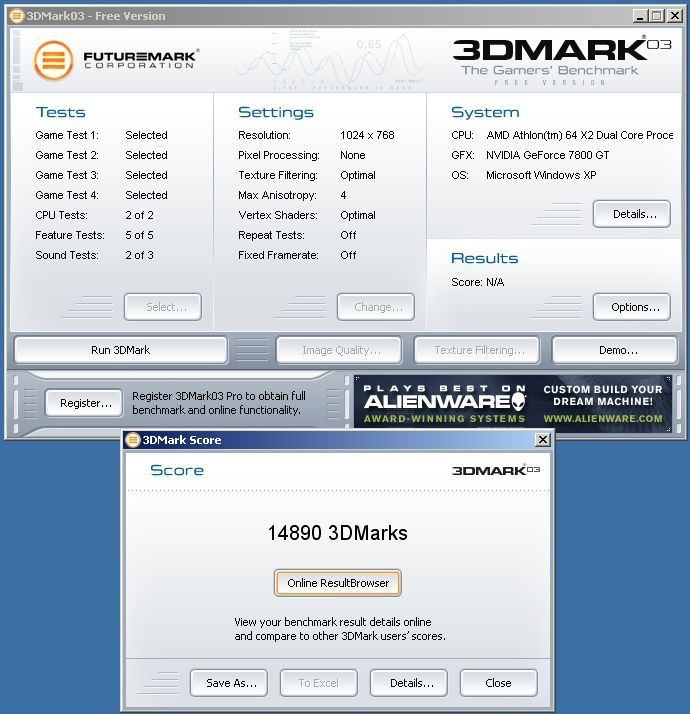690x714 pixels.
Task: Click the 3DMARK03 Gamers' Benchmark logo
Action: [x=561, y=61]
